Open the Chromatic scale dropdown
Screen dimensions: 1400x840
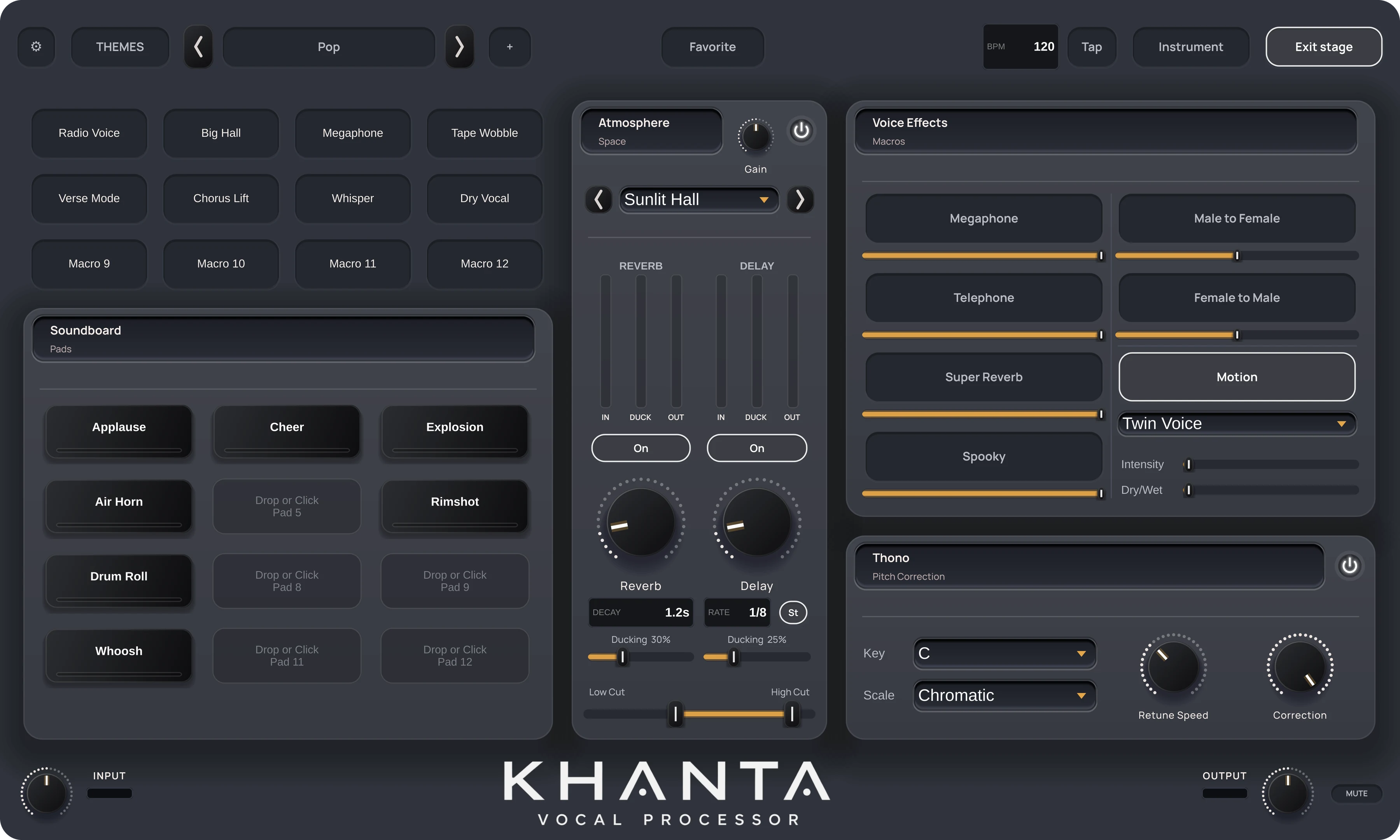pos(1004,695)
